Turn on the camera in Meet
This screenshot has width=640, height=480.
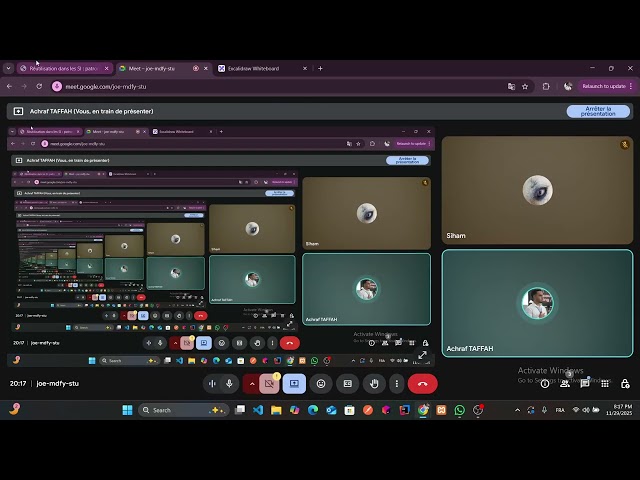click(269, 383)
